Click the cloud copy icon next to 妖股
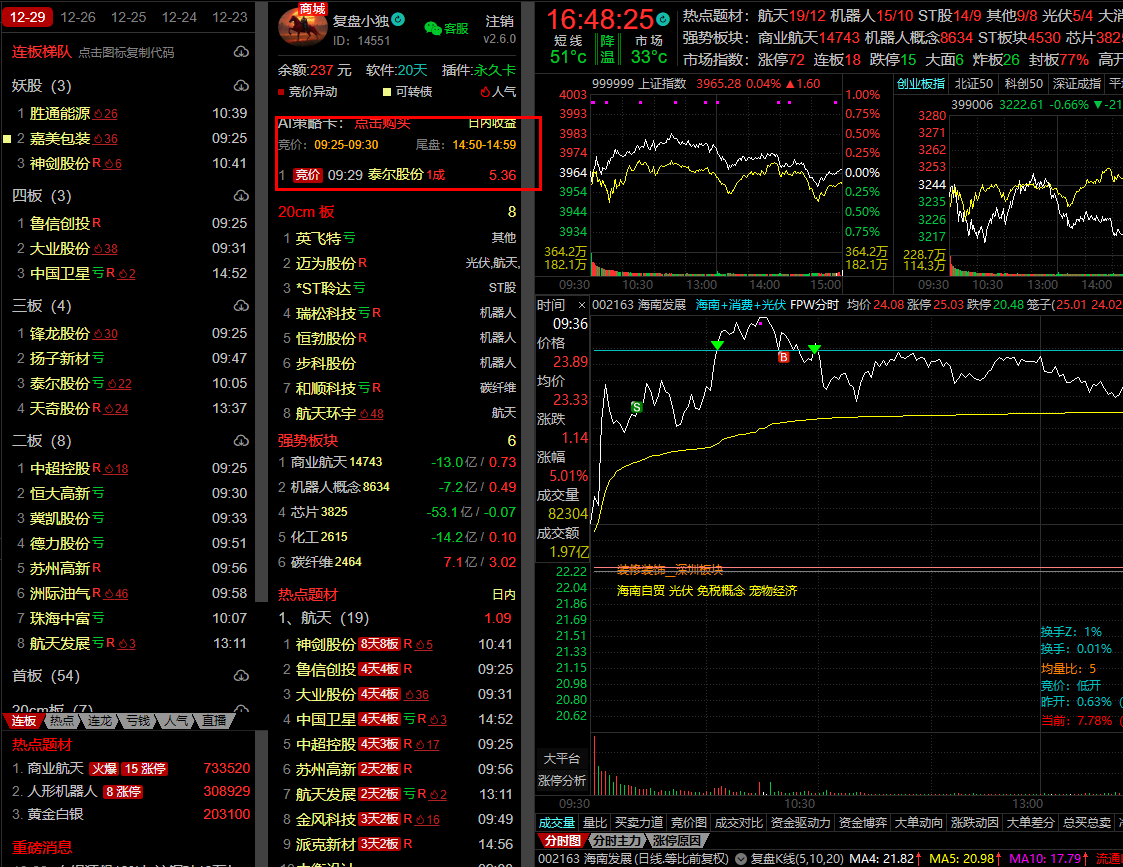This screenshot has width=1123, height=867. pos(241,86)
